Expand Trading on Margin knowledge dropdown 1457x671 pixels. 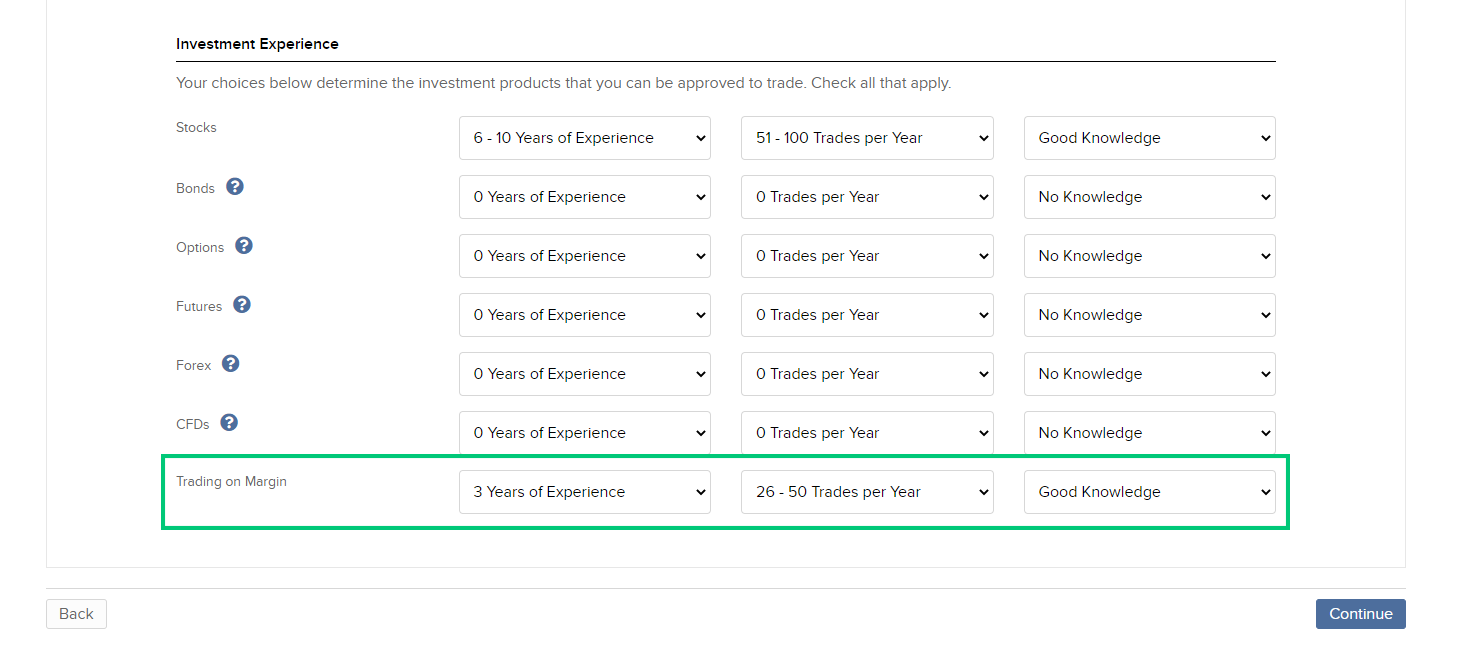(1150, 492)
